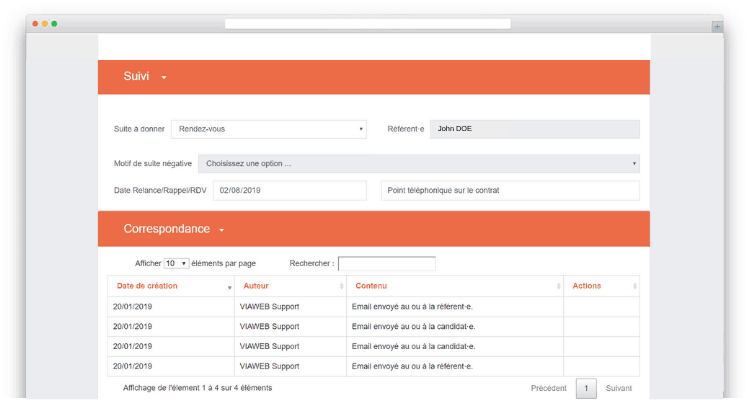Click the Point téléphonique sur le contrat field
Viewport: 750px width, 400px height.
coord(510,190)
